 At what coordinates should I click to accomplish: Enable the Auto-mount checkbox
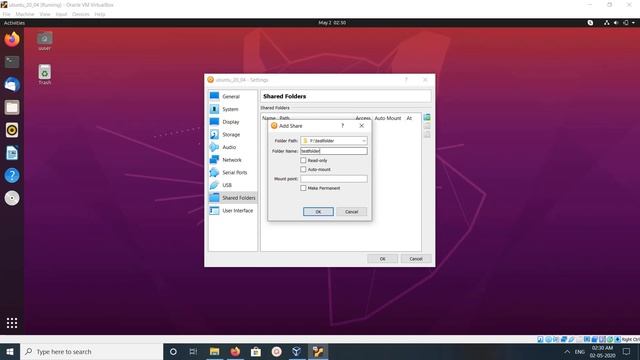click(x=303, y=169)
